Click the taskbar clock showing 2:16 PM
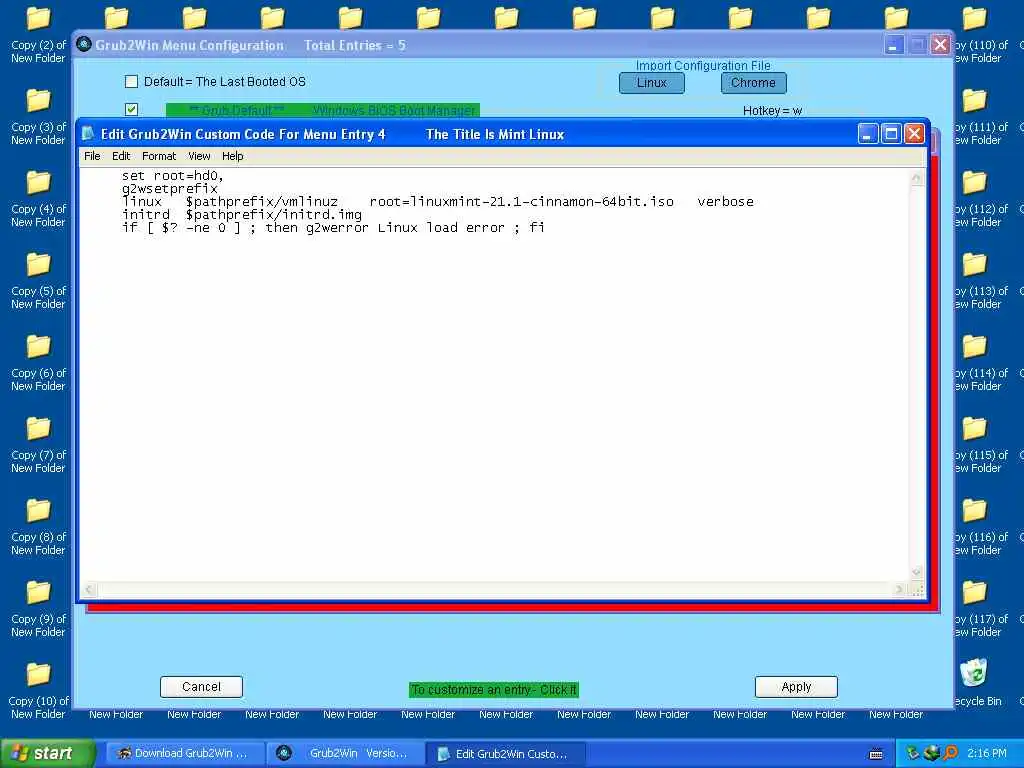Screen dimensions: 1024x768 pos(987,754)
